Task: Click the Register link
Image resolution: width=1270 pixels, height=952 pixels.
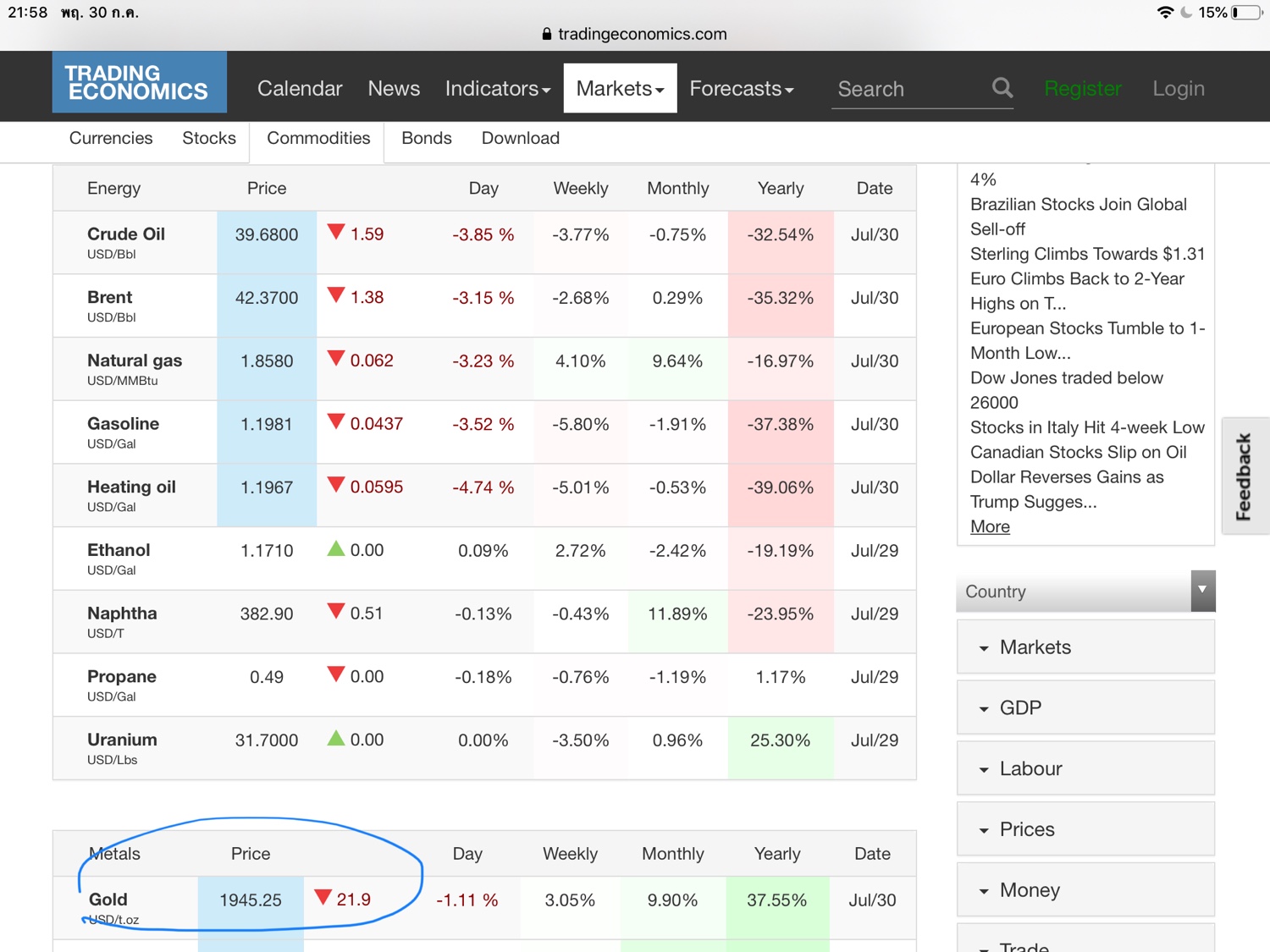Action: [1082, 89]
